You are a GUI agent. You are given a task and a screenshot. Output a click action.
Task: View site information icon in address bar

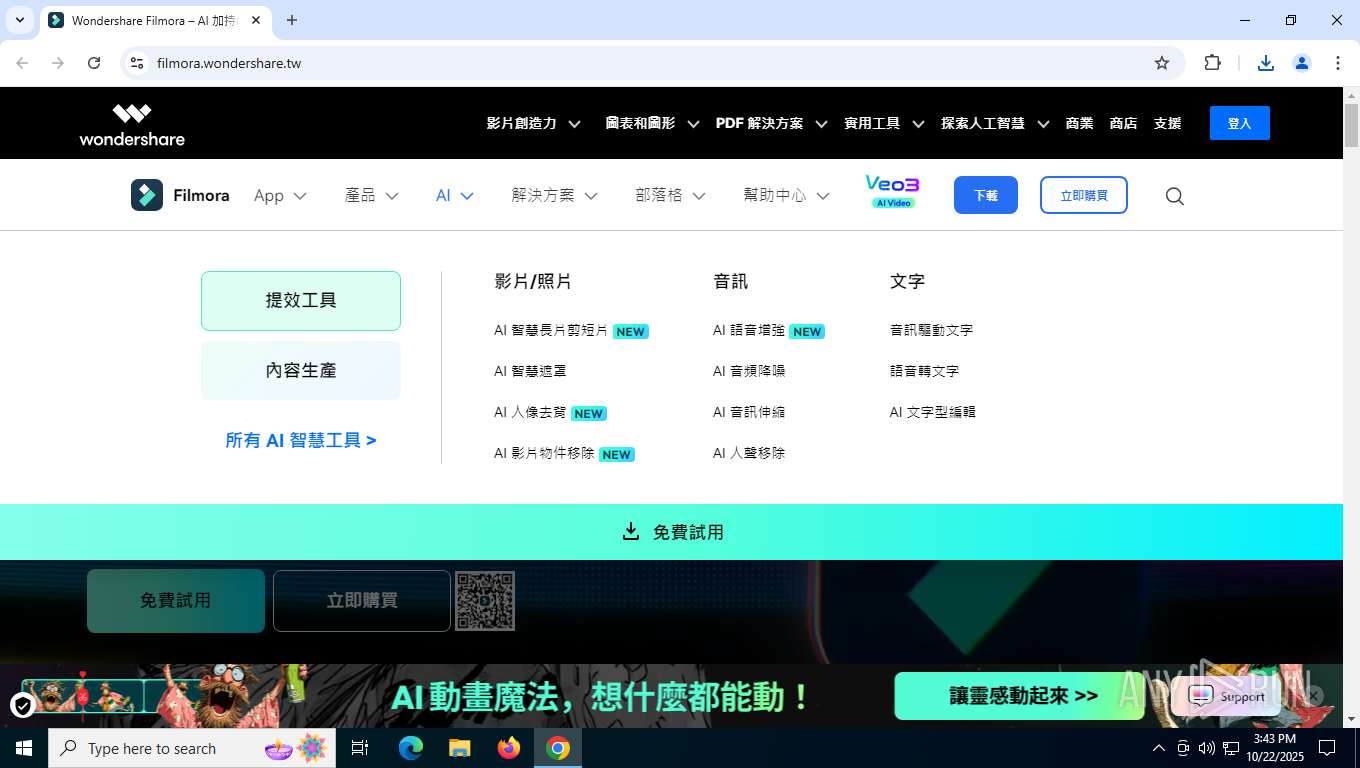[x=137, y=63]
